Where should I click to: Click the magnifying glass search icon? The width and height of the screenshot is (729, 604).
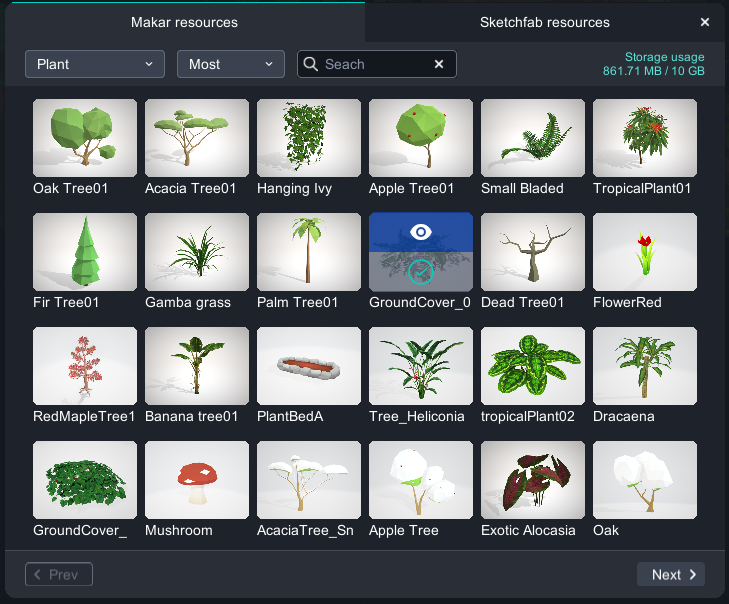click(311, 64)
